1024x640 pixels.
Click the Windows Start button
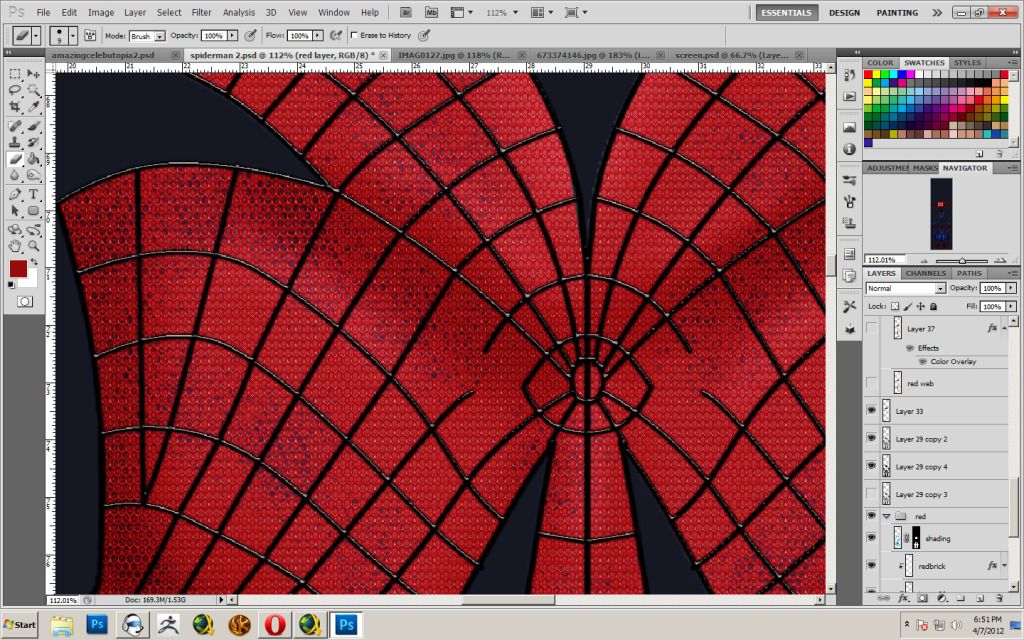(20, 624)
